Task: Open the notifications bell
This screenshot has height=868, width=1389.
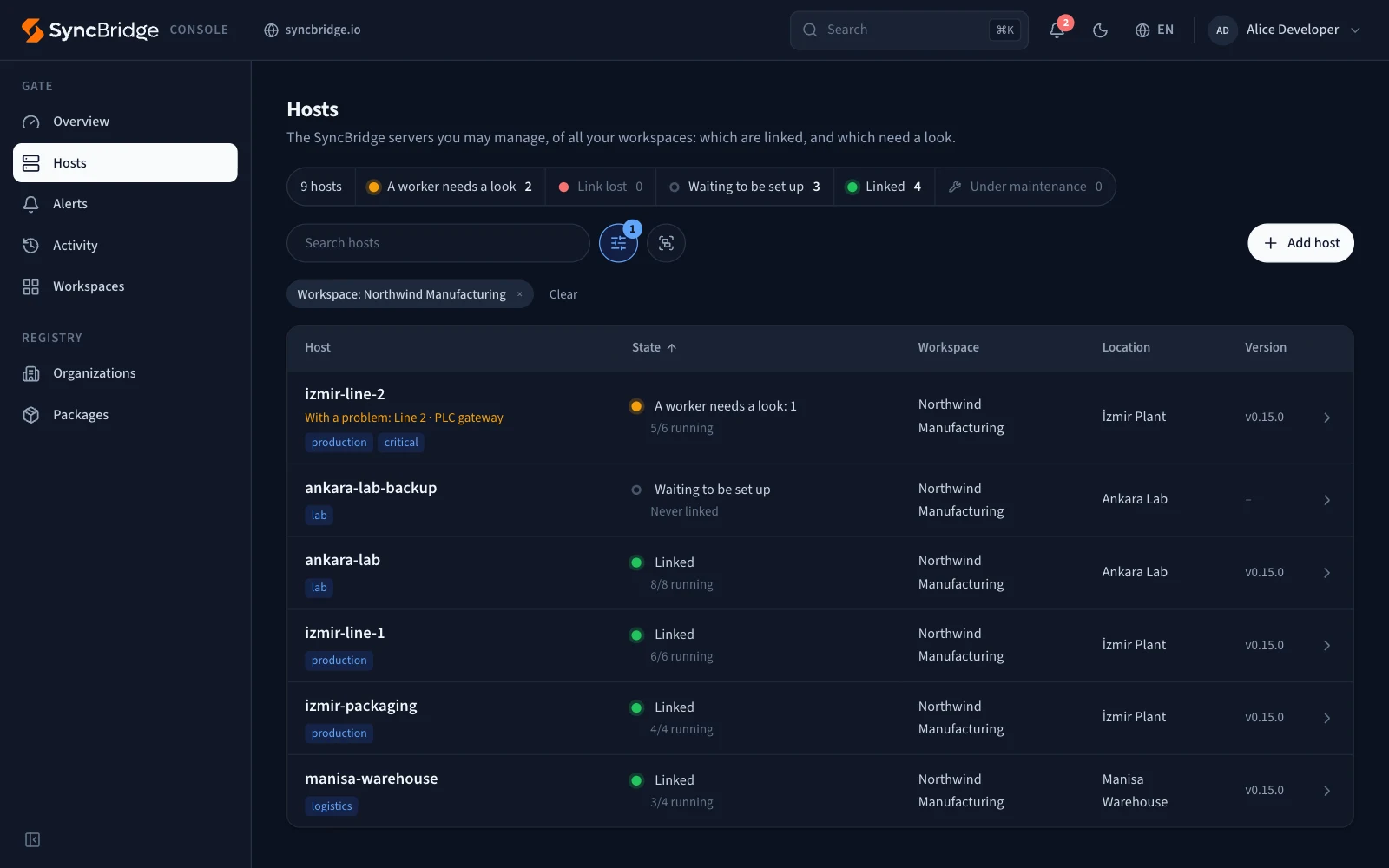Action: pos(1057,30)
